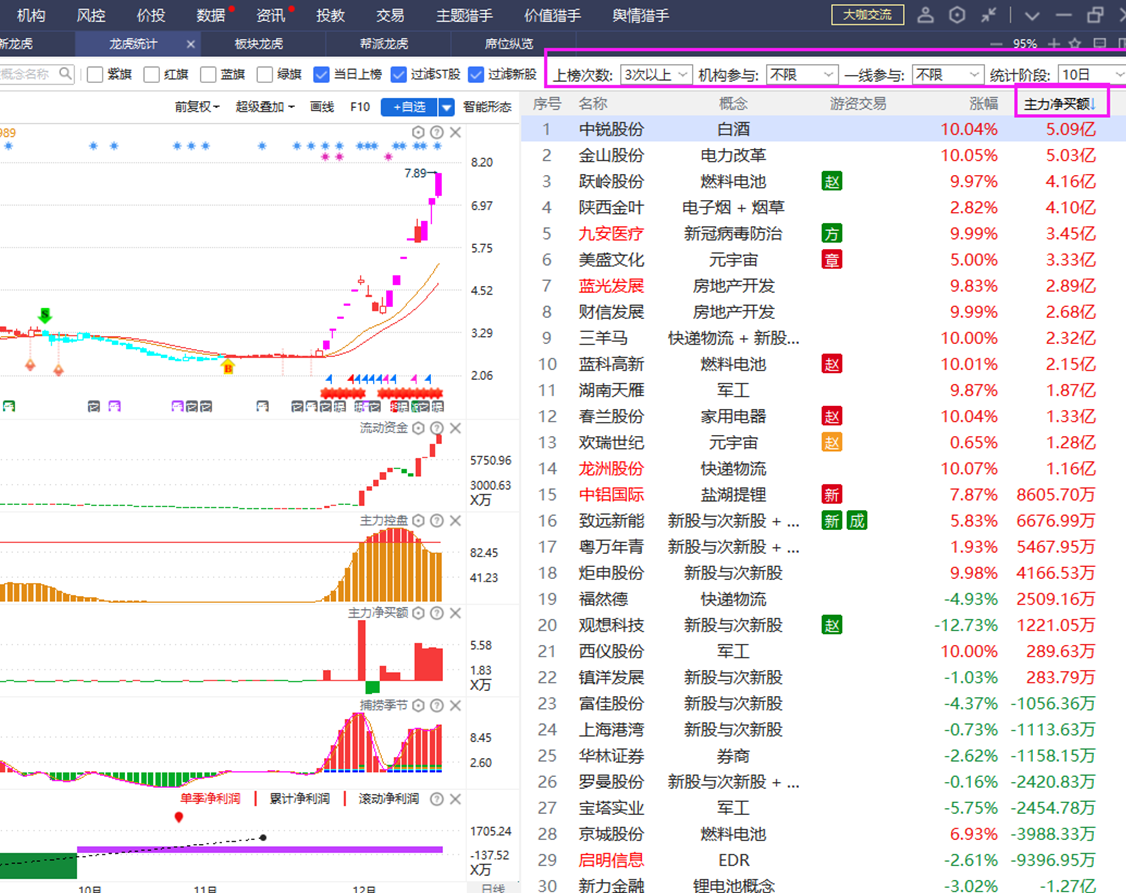Show help for 主力控盘 indicator
This screenshot has width=1126, height=893.
pyautogui.click(x=437, y=520)
